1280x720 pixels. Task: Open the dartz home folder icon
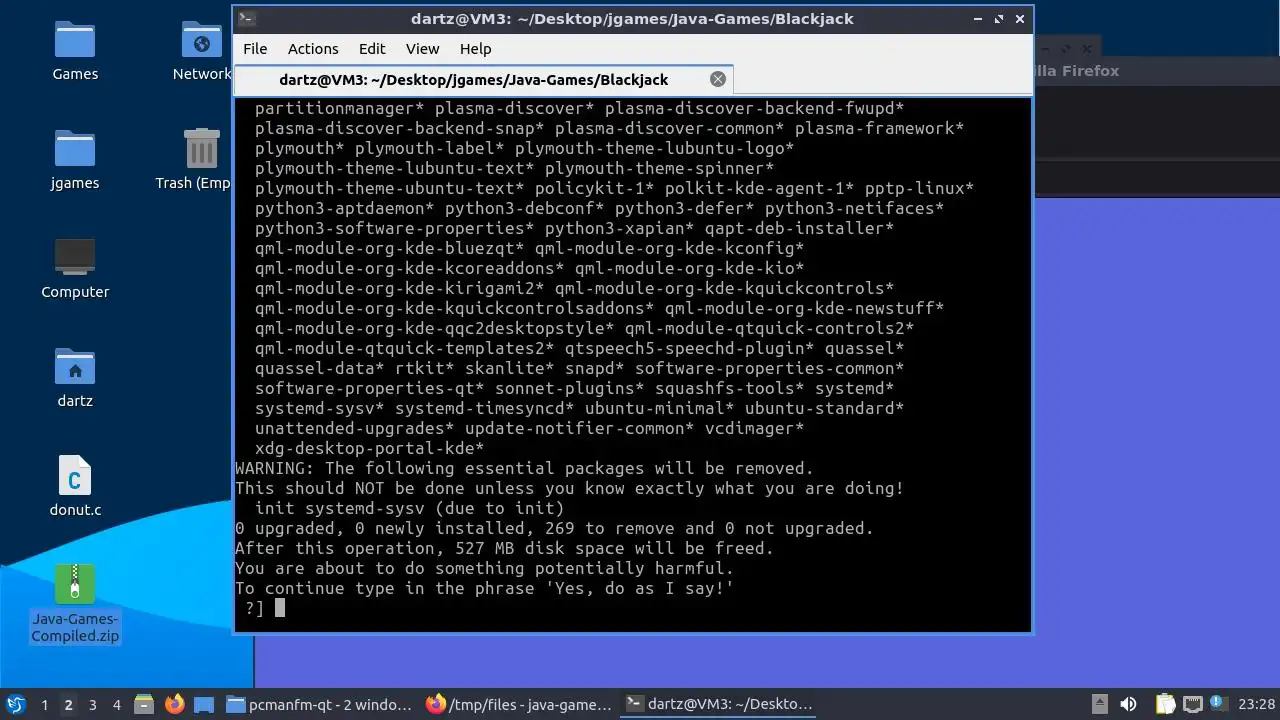[x=75, y=378]
